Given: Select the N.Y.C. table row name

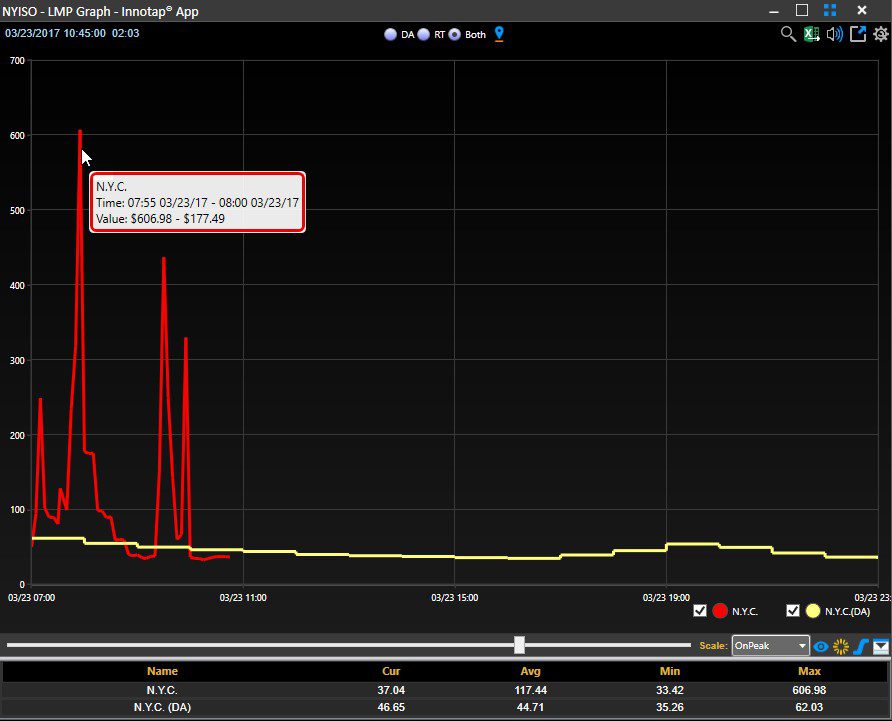Looking at the screenshot, I should 162,690.
